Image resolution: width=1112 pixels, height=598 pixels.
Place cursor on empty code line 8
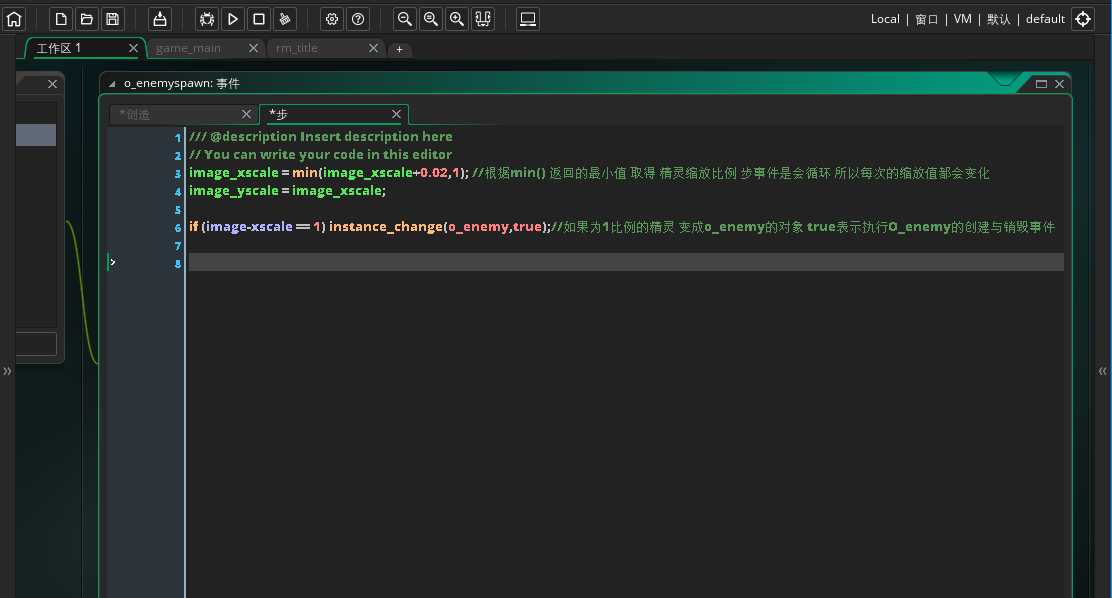626,262
